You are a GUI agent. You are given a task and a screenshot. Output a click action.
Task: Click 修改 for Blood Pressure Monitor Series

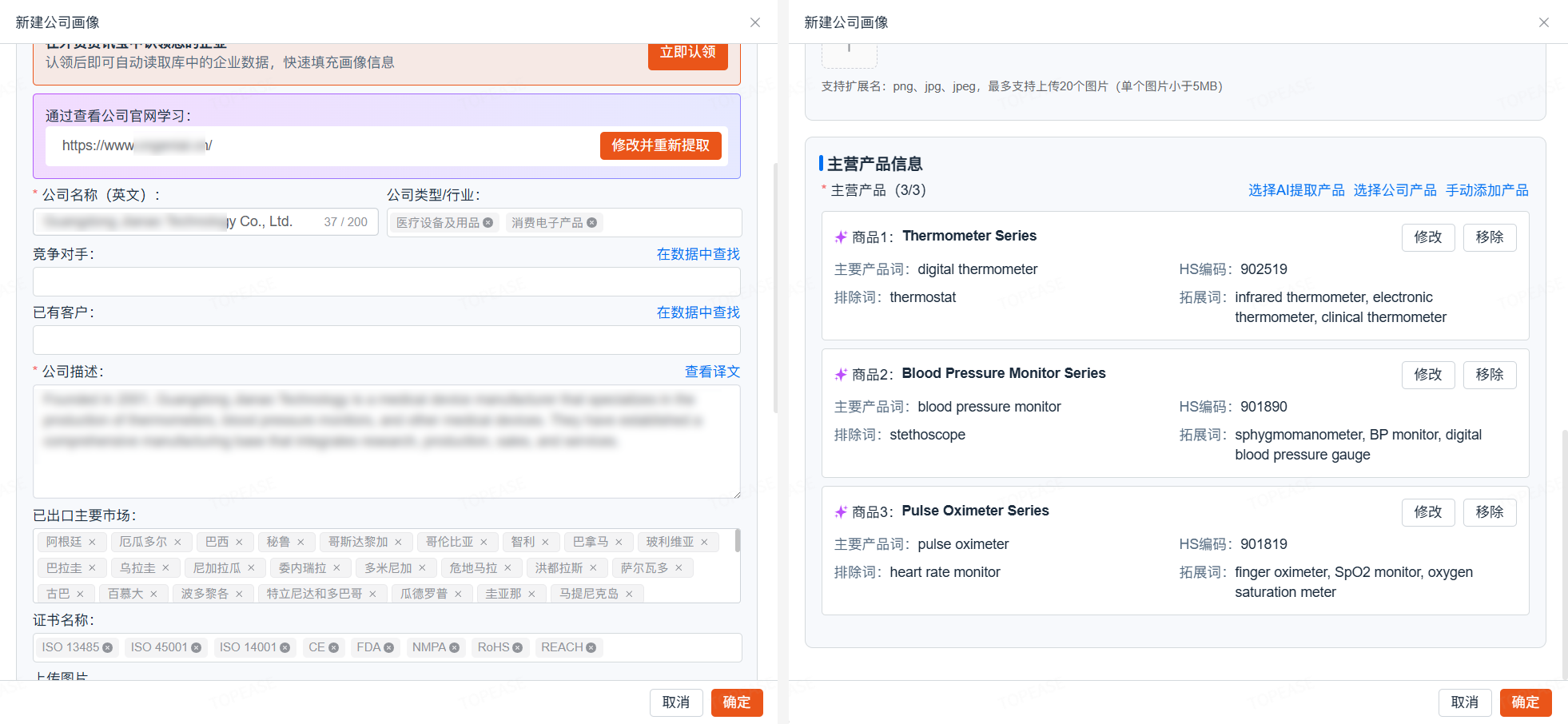click(x=1428, y=375)
